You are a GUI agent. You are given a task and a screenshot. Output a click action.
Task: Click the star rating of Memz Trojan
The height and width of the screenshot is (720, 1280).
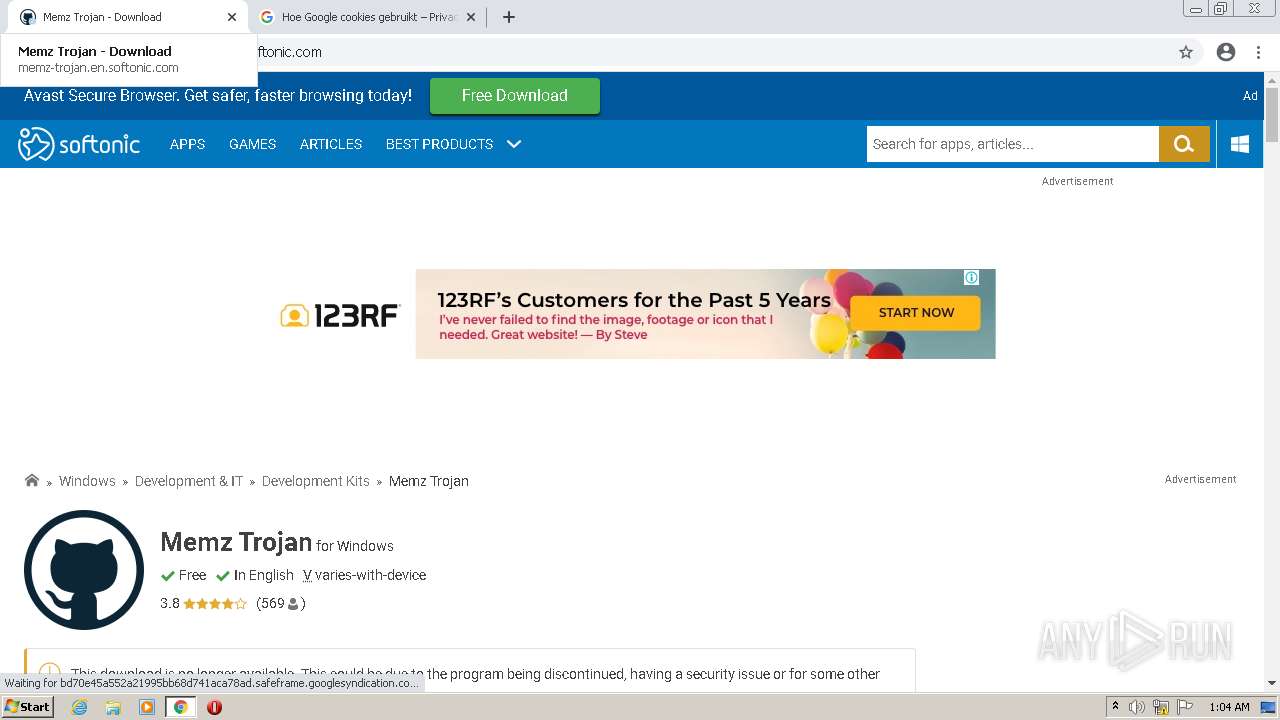215,603
